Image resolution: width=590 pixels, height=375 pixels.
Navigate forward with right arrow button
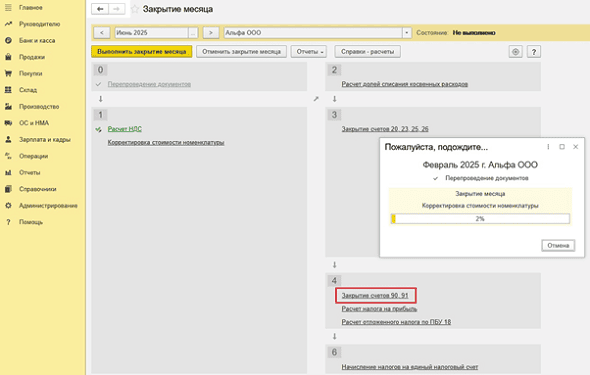pos(117,9)
